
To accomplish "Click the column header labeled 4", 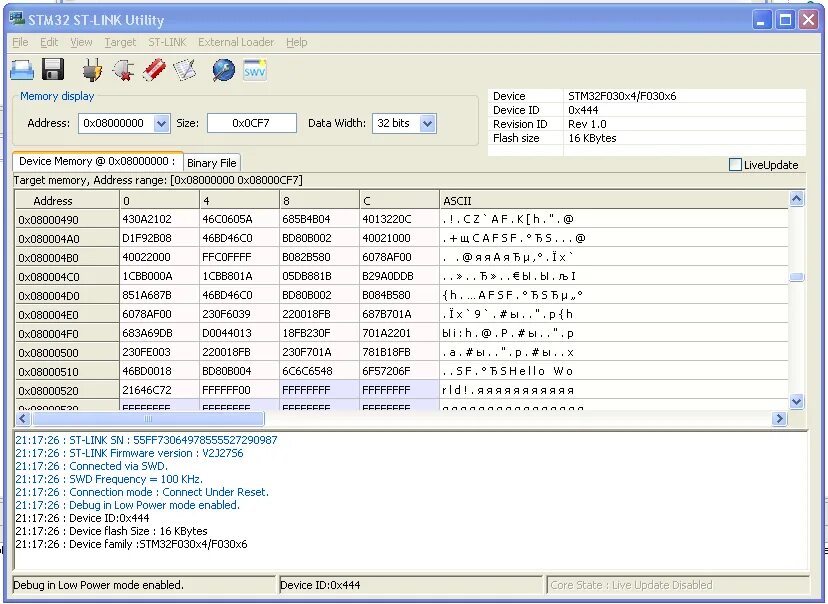I will pos(239,201).
